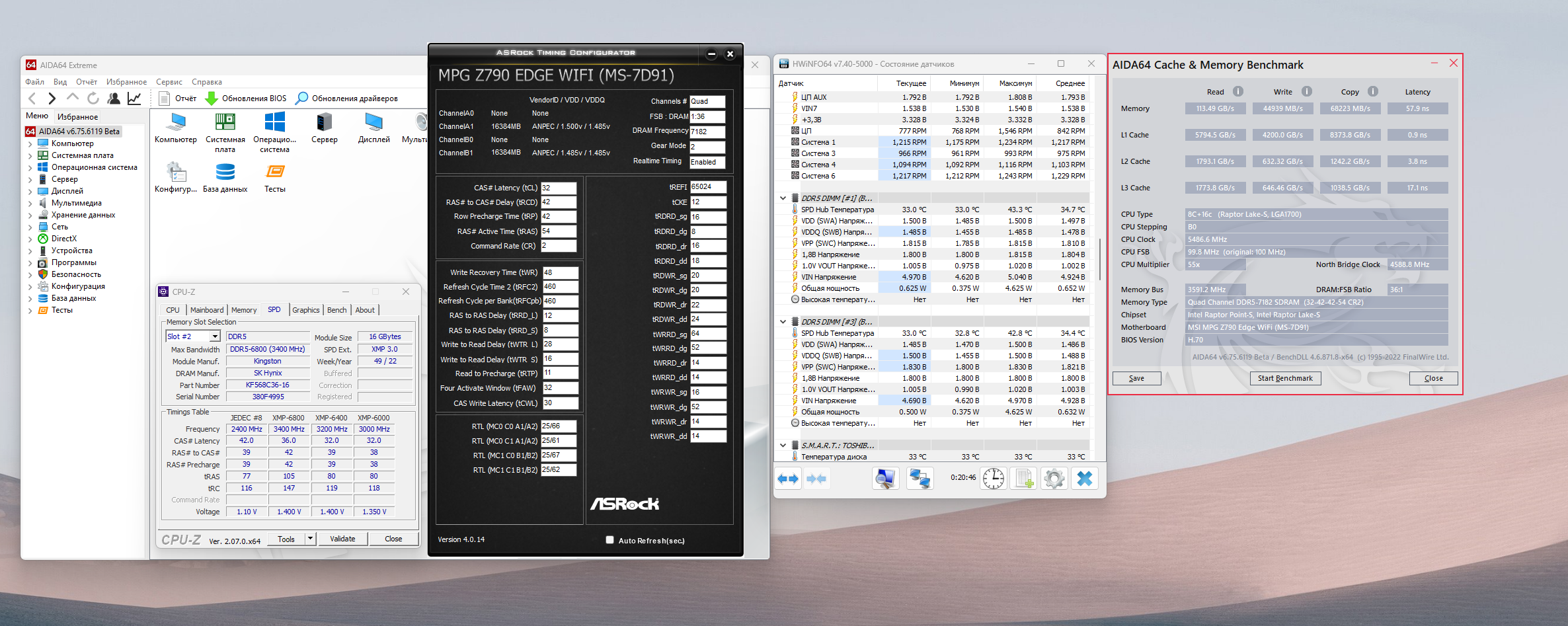Click the Tools button in CPU-Z
Image resolution: width=1568 pixels, height=626 pixels.
286,539
